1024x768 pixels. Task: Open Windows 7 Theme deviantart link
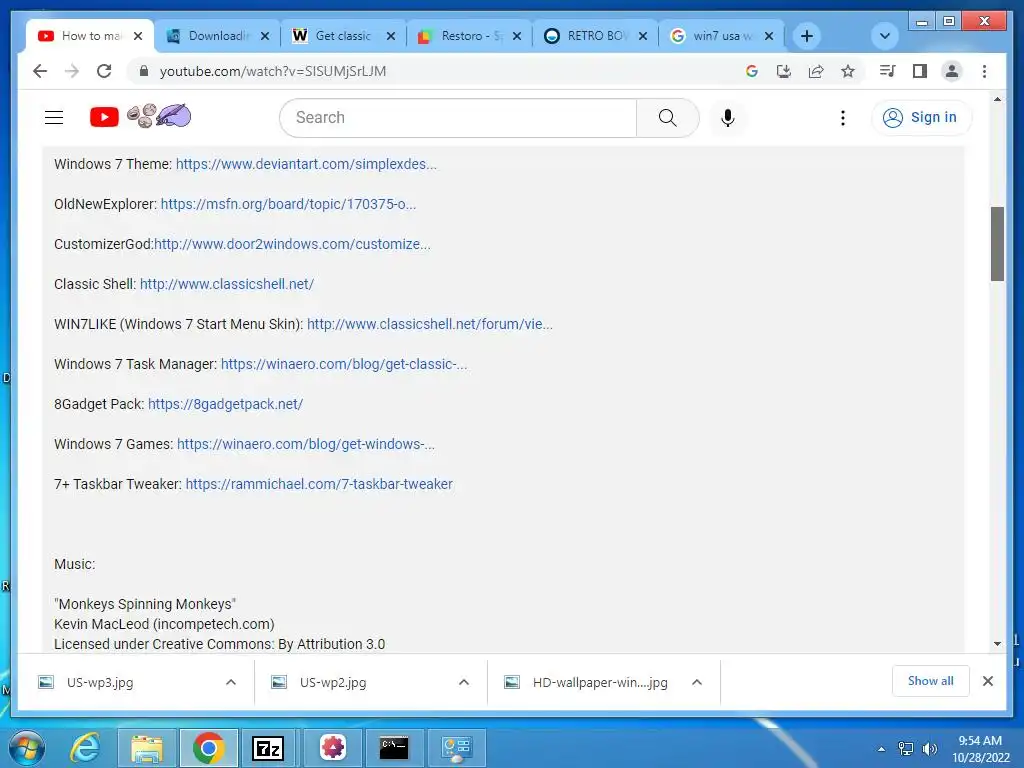[306, 164]
